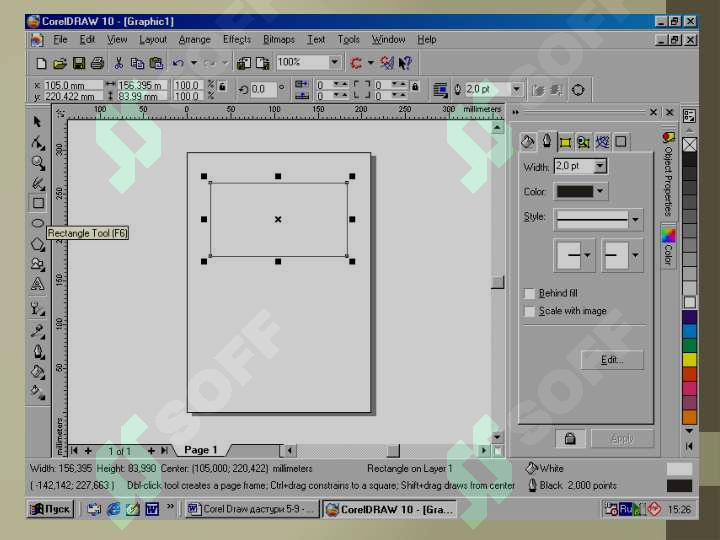Viewport: 720px width, 540px height.
Task: Expand the end arrowhead dropdown
Action: pyautogui.click(x=635, y=255)
